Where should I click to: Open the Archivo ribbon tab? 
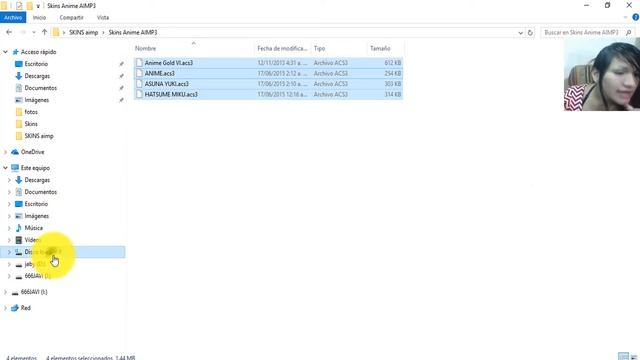(13, 18)
